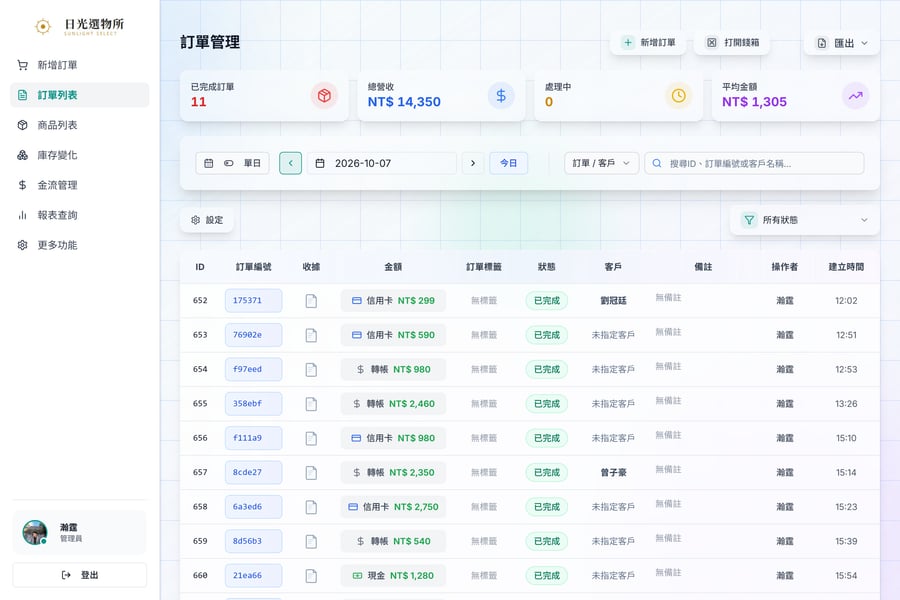The width and height of the screenshot is (900, 600).
Task: Open 更多功能 in the sidebar
Action: tap(80, 245)
